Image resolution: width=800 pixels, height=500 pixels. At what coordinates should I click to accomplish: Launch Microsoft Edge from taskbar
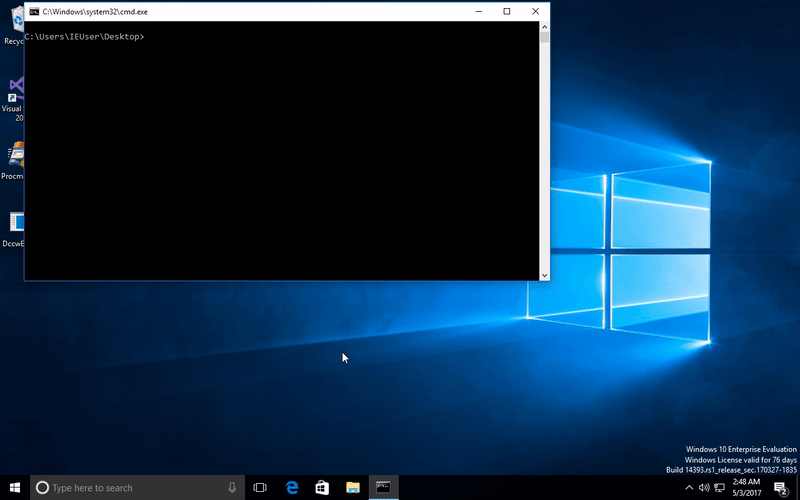coord(292,488)
